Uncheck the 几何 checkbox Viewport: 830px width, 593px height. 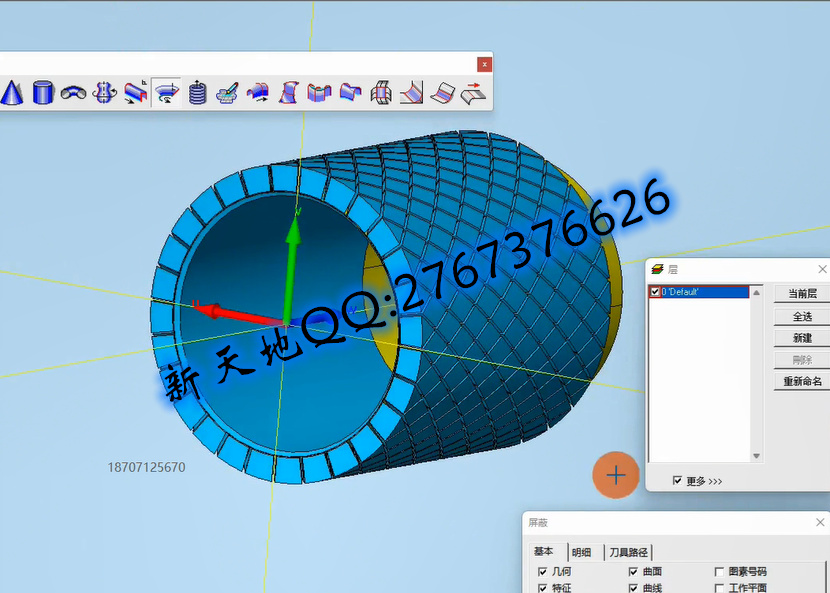pyautogui.click(x=543, y=572)
